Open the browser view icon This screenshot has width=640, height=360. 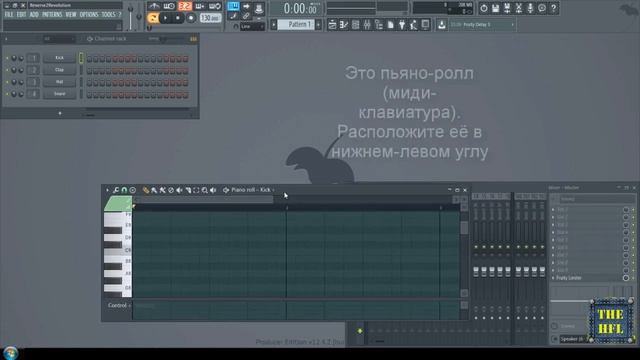[379, 25]
